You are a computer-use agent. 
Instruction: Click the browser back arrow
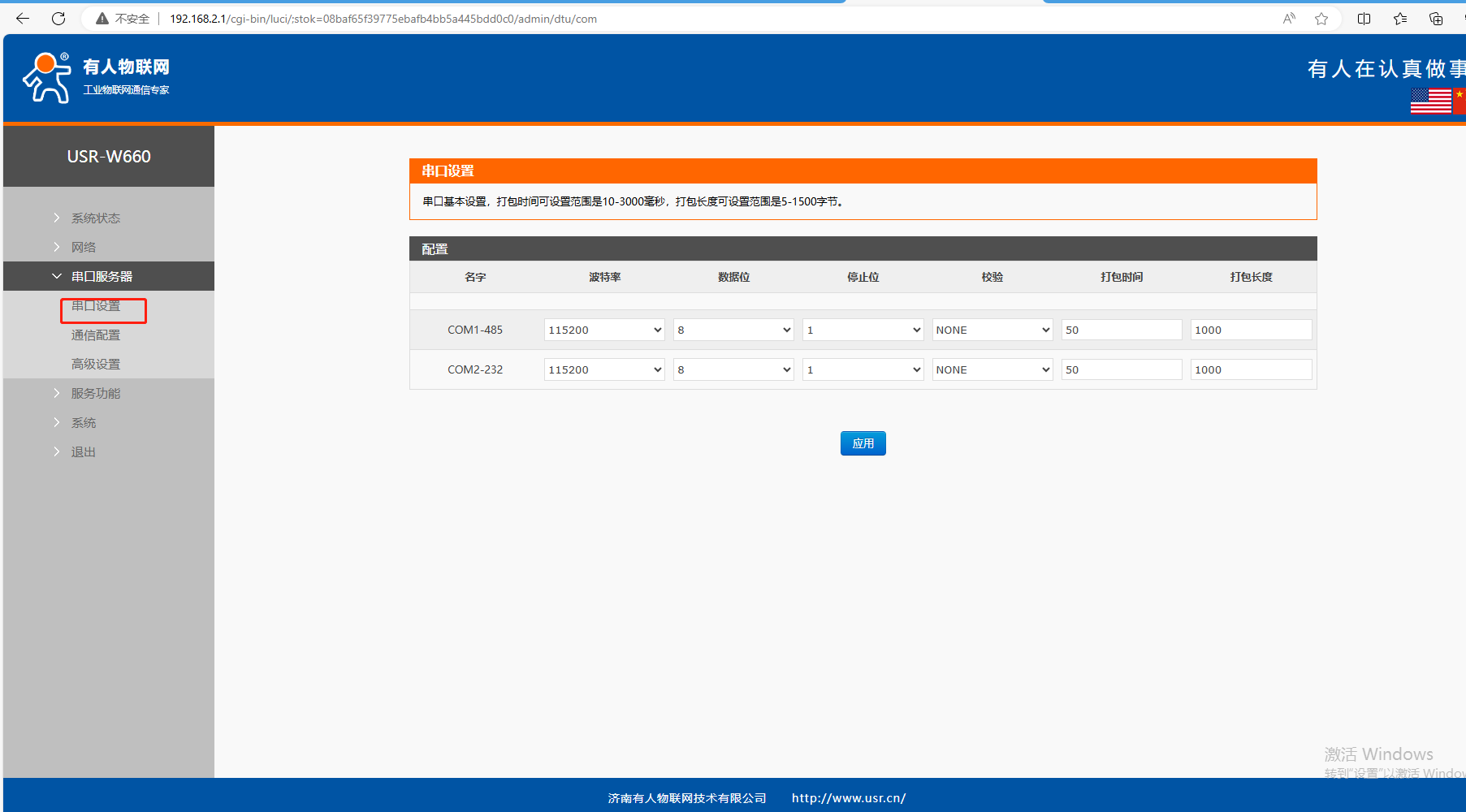[23, 19]
